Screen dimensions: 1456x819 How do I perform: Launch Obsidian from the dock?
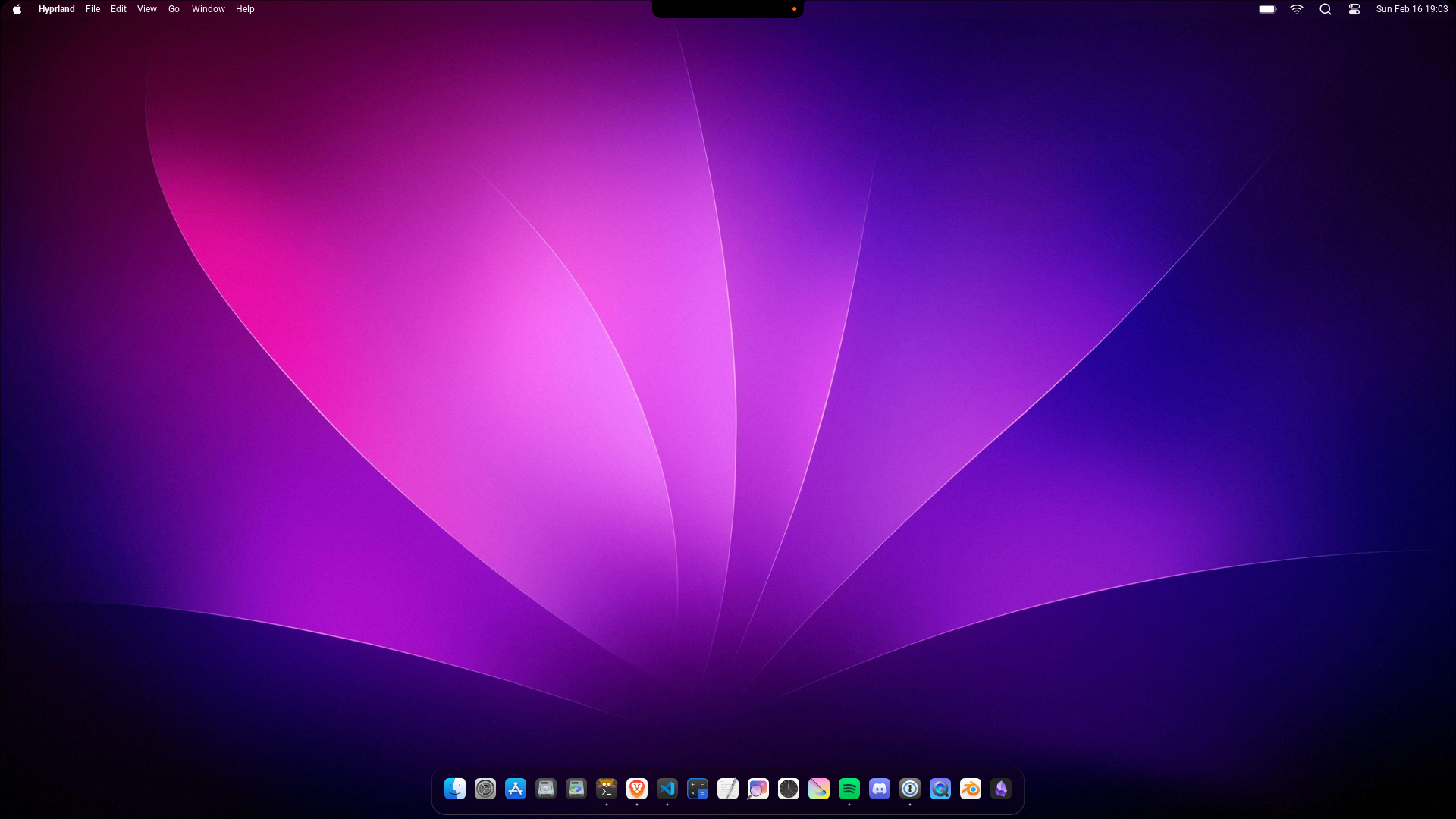click(1001, 789)
